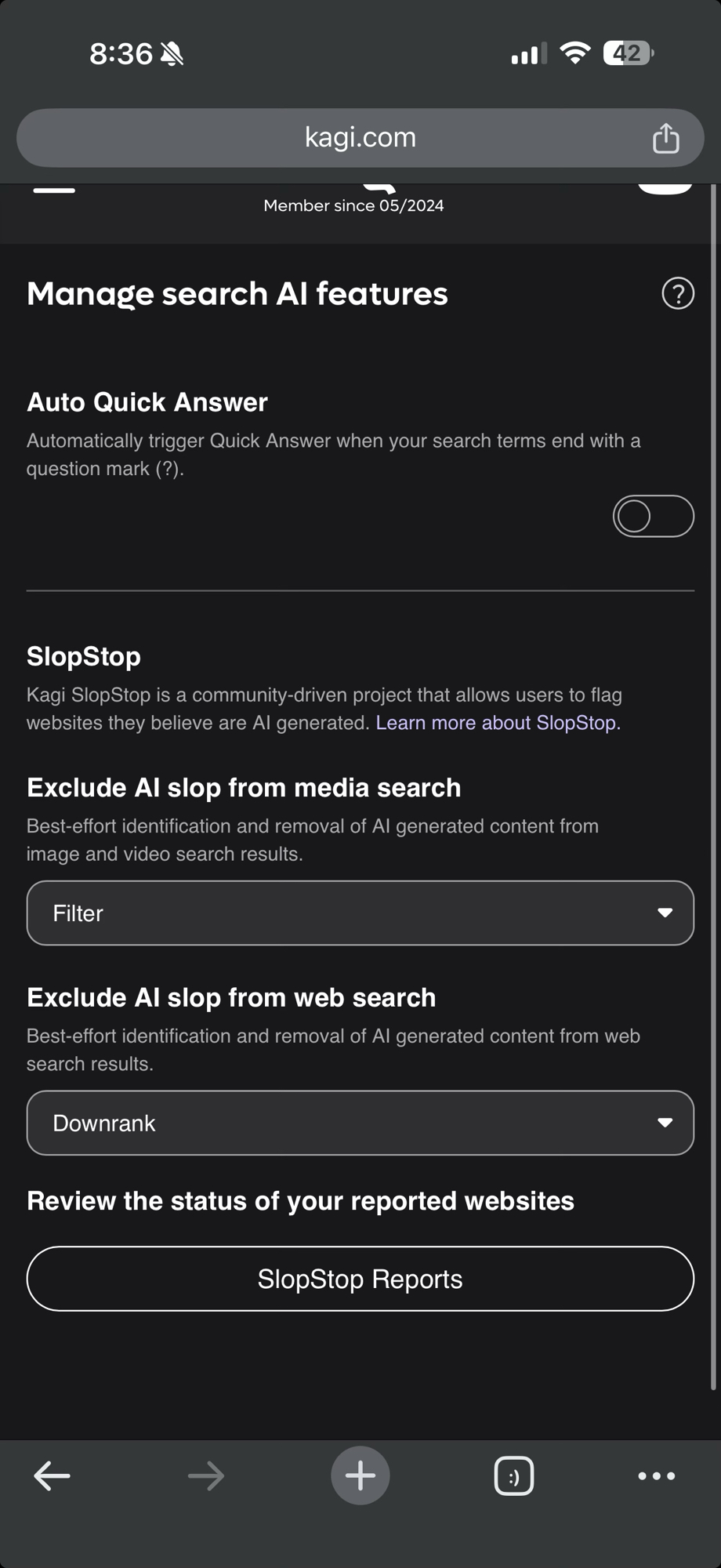Tap the Kagi logo above Member since
Image resolution: width=721 pixels, height=1568 pixels.
(x=379, y=187)
